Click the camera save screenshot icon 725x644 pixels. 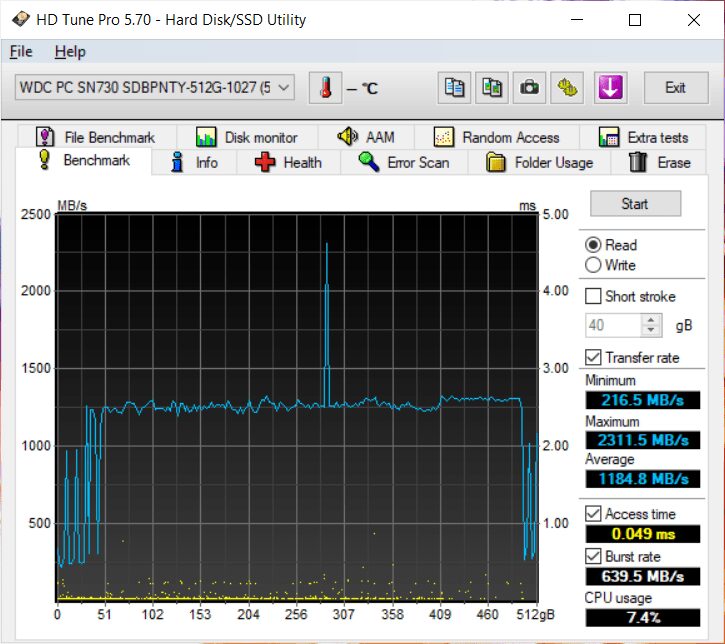[529, 88]
